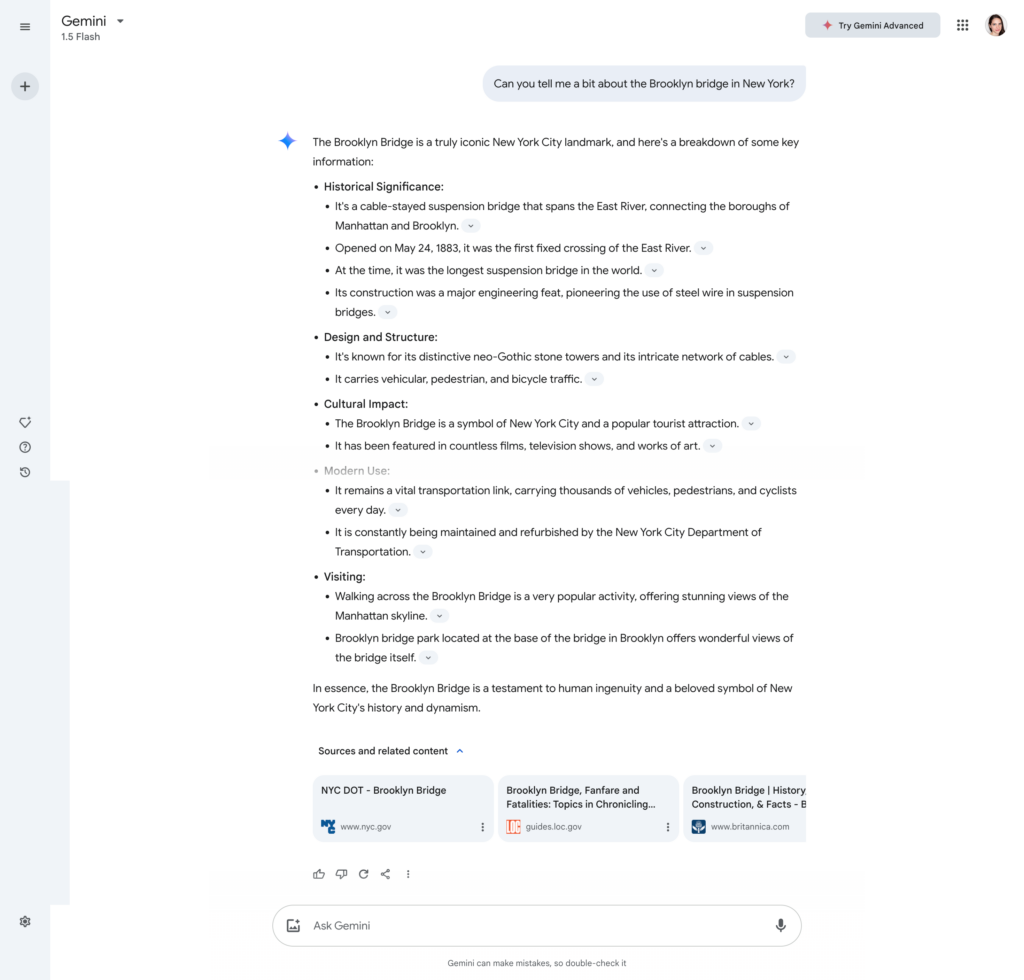Click the upload image icon in prompt box
Screen dimensions: 1024x980
[x=293, y=925]
